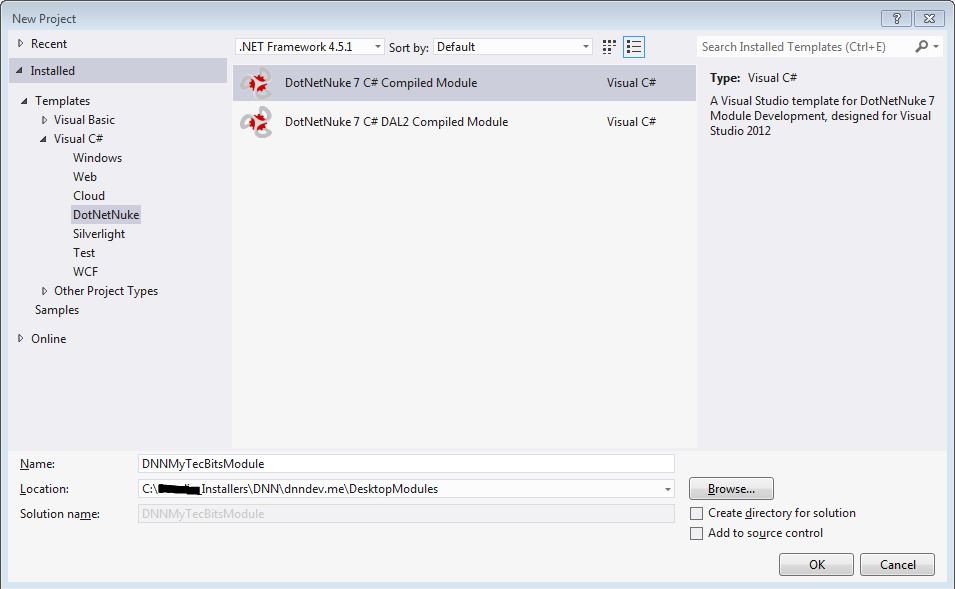Select the DotNetNuke template category
This screenshot has width=955, height=589.
[105, 214]
